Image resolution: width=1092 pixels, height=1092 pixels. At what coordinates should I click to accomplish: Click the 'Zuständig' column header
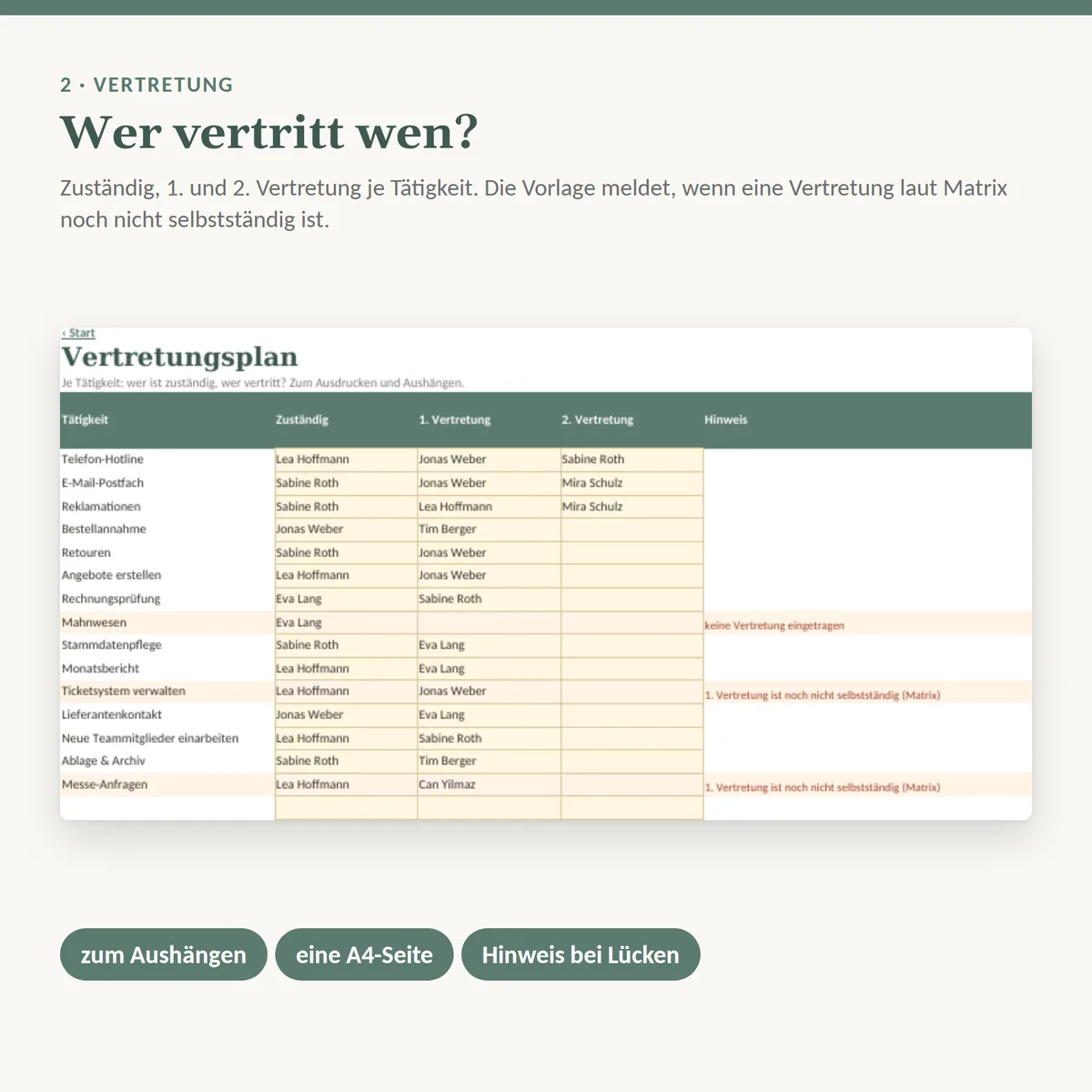point(302,420)
